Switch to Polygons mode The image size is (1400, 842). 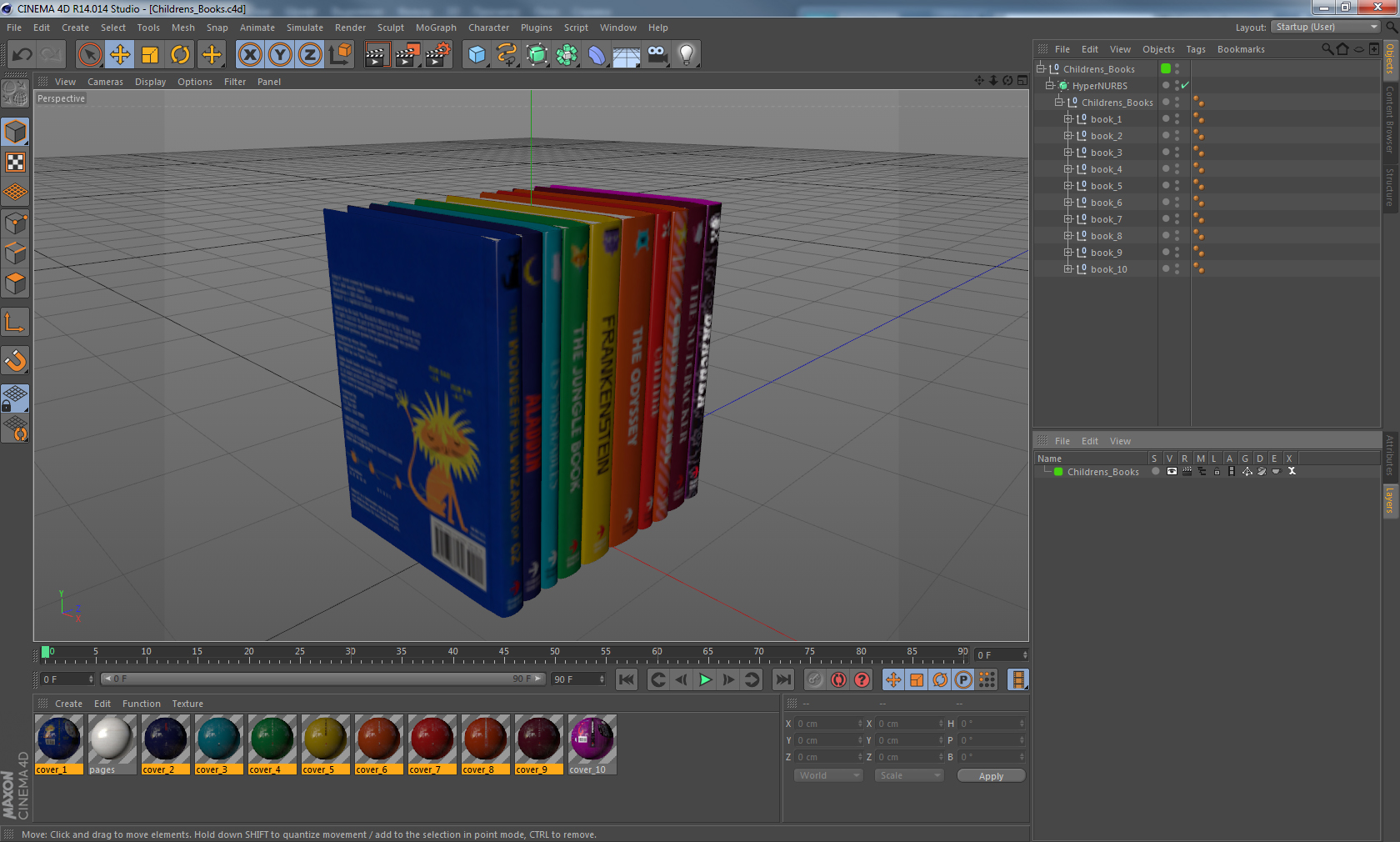coord(16,283)
